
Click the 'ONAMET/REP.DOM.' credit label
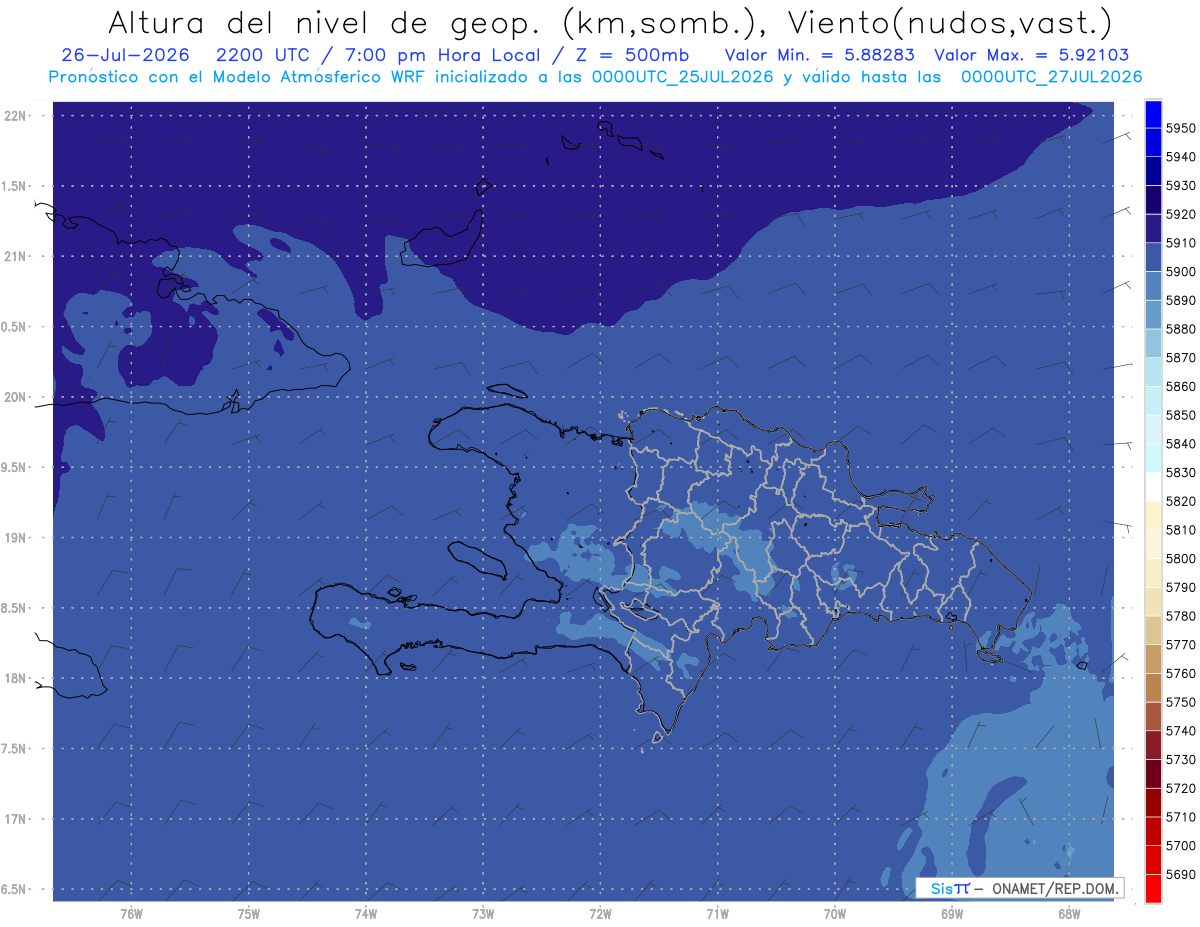coord(1055,888)
